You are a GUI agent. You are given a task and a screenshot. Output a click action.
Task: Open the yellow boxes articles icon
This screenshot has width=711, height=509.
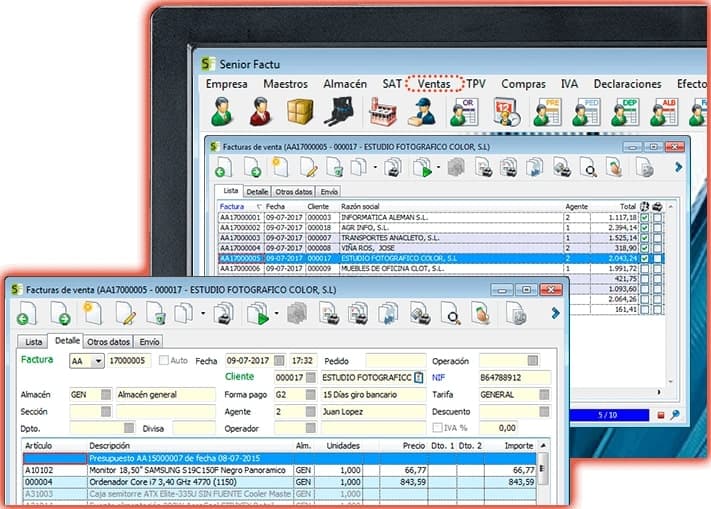tap(300, 111)
